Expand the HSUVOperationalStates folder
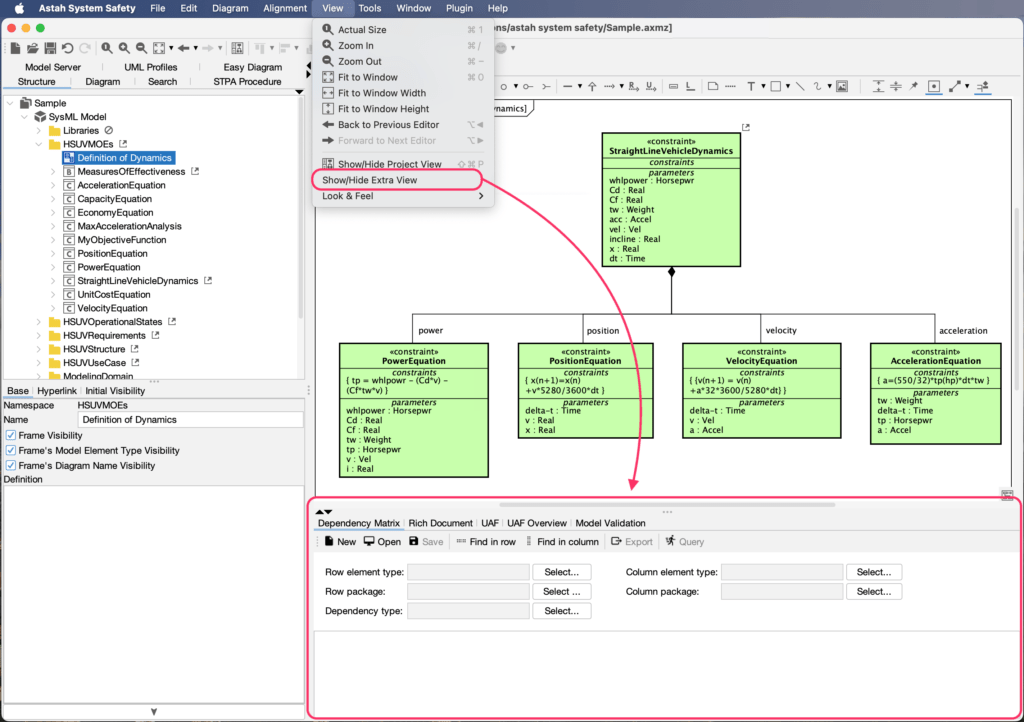The image size is (1024, 722). click(37, 321)
